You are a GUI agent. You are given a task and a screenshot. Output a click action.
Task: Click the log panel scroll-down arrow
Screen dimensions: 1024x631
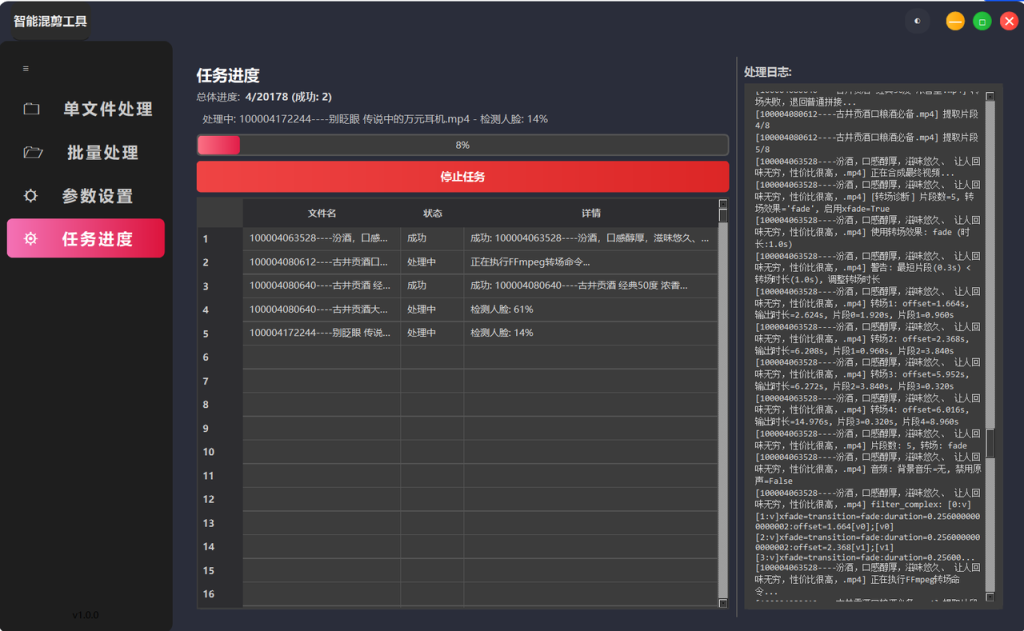point(990,597)
